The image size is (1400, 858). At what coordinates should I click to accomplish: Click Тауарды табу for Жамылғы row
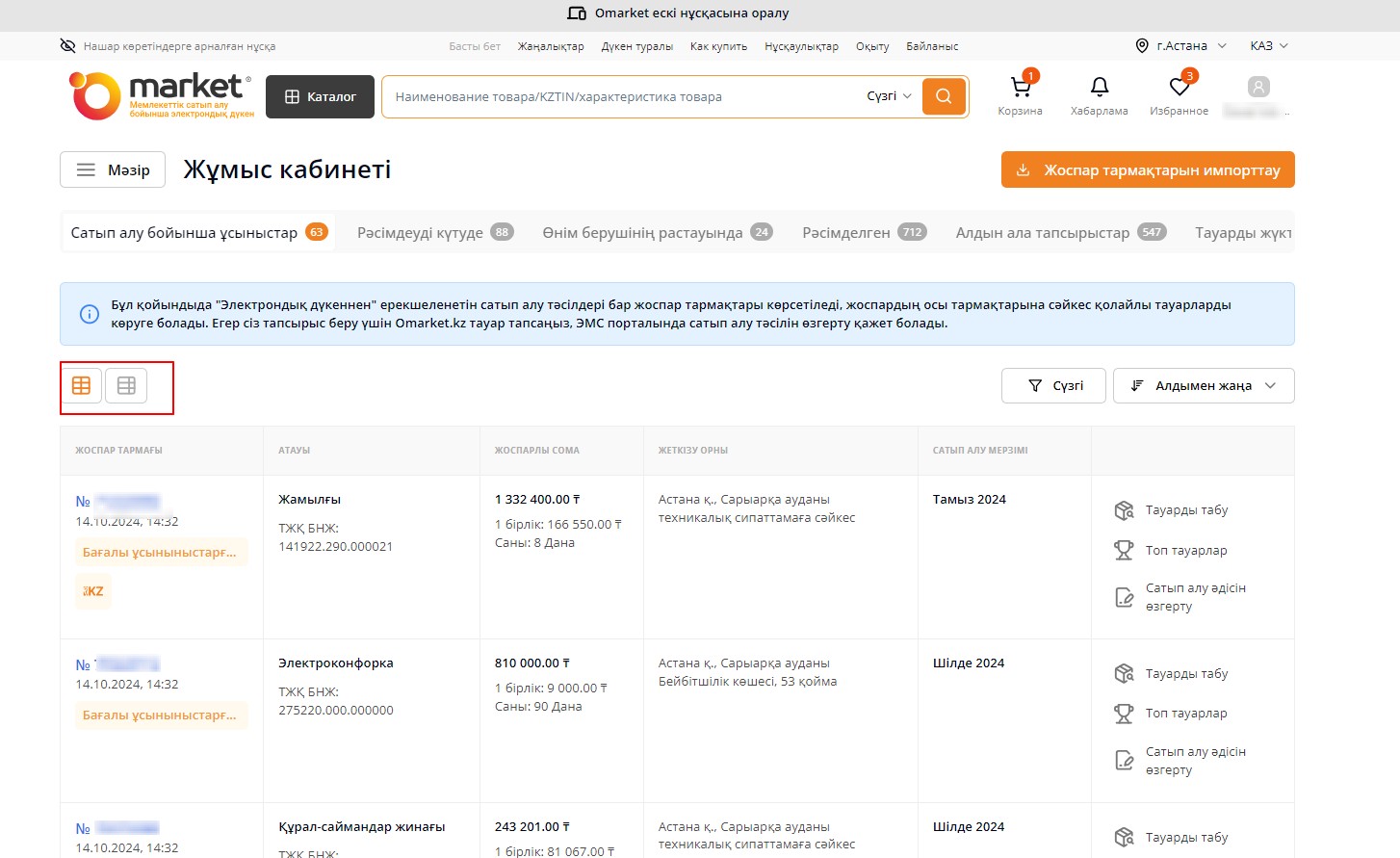1185,510
